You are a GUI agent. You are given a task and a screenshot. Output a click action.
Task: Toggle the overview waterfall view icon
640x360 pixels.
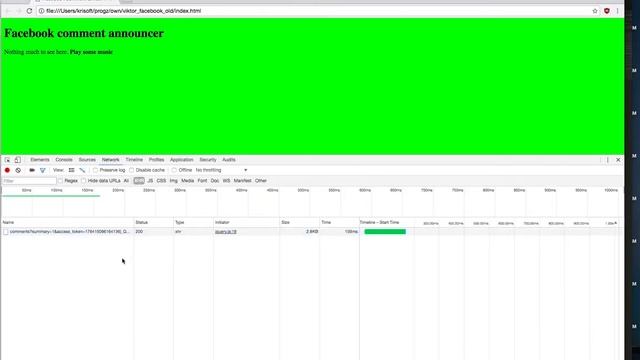[x=82, y=170]
